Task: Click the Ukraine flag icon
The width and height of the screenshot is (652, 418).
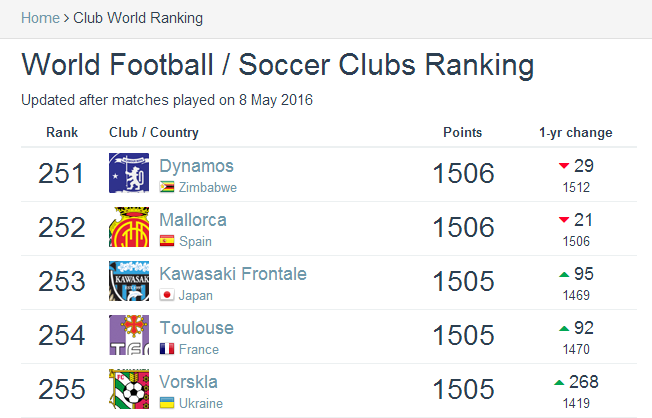Action: (x=167, y=403)
